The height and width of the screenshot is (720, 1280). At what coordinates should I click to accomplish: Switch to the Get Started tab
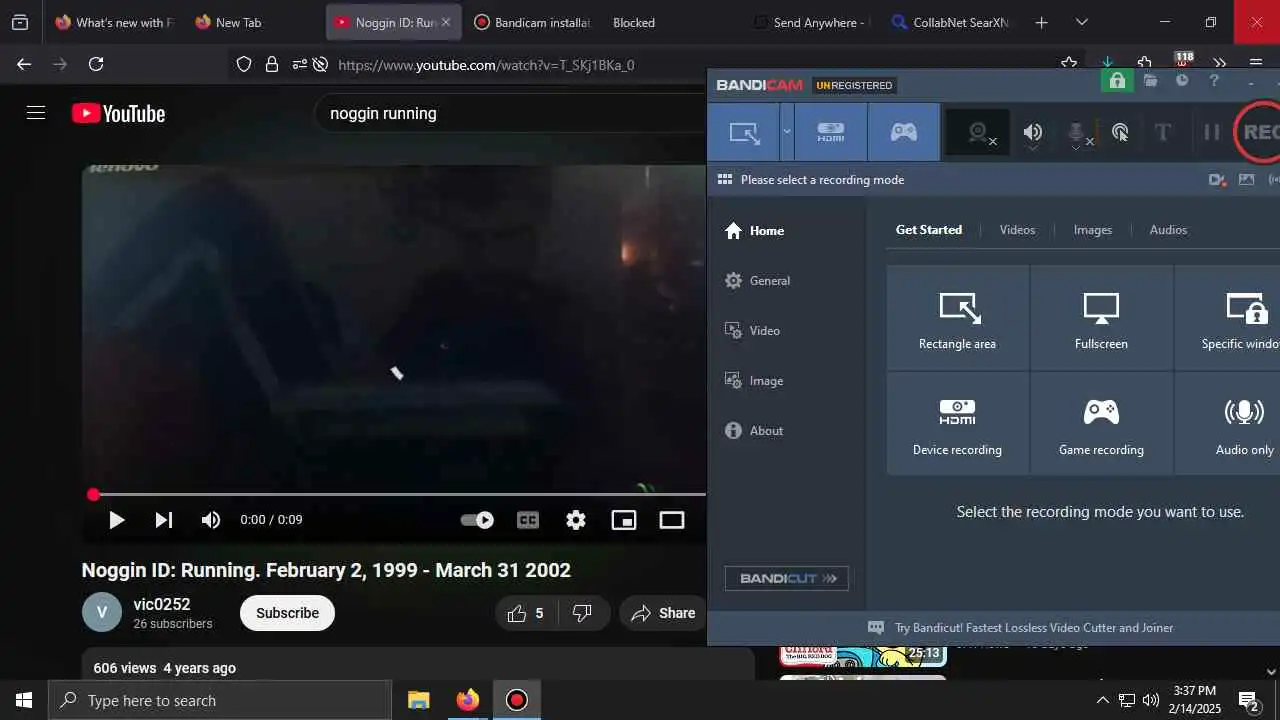[x=929, y=230]
